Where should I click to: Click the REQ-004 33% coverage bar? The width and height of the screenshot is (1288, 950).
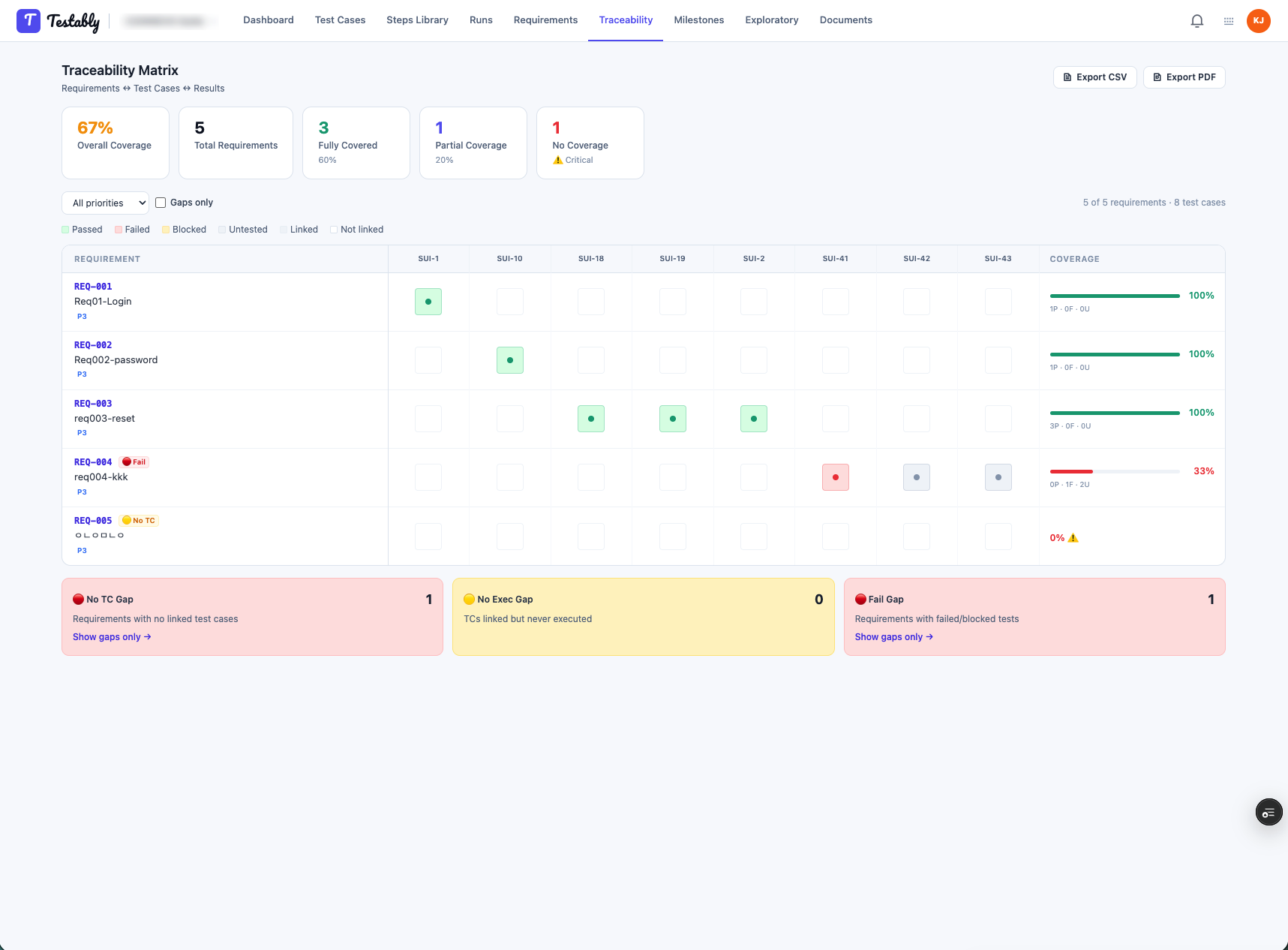coord(1114,471)
